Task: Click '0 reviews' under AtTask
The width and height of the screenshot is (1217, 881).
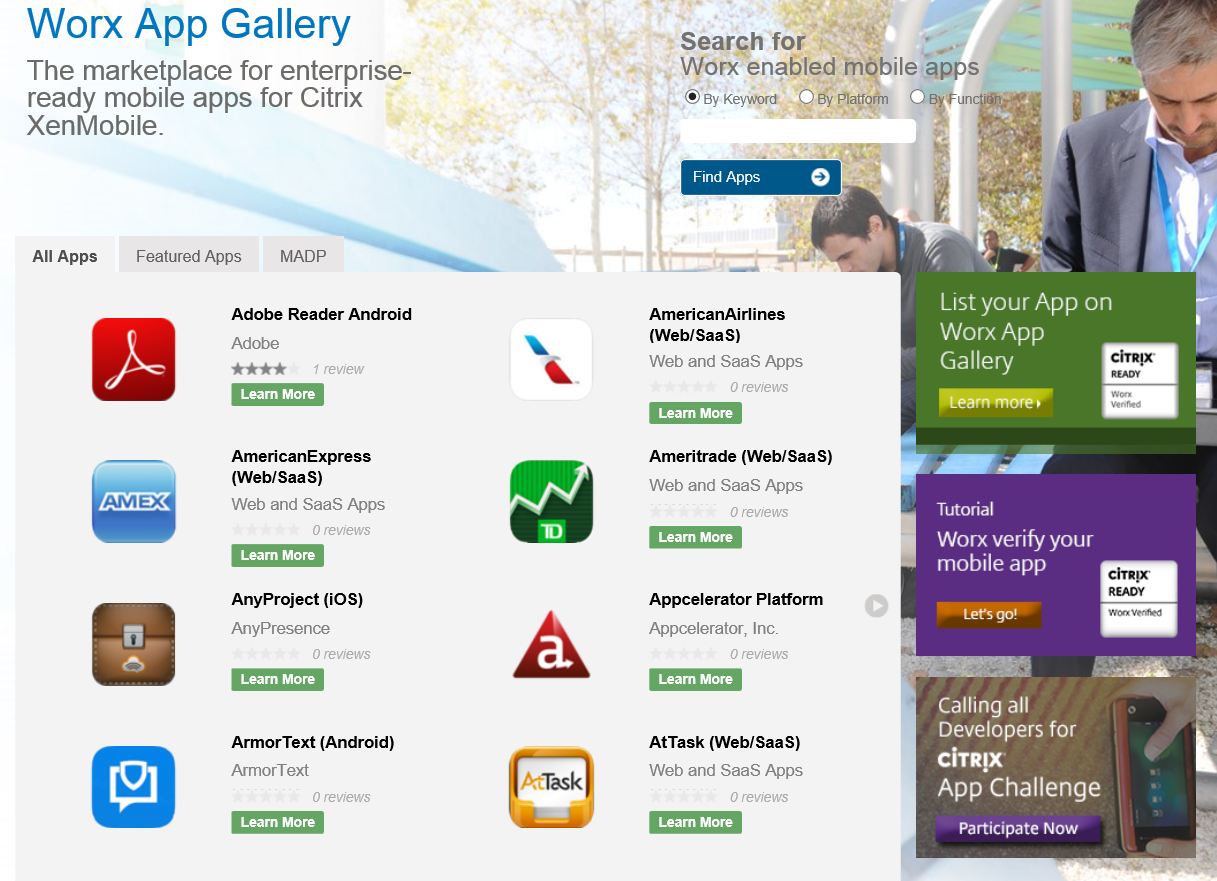Action: 759,797
